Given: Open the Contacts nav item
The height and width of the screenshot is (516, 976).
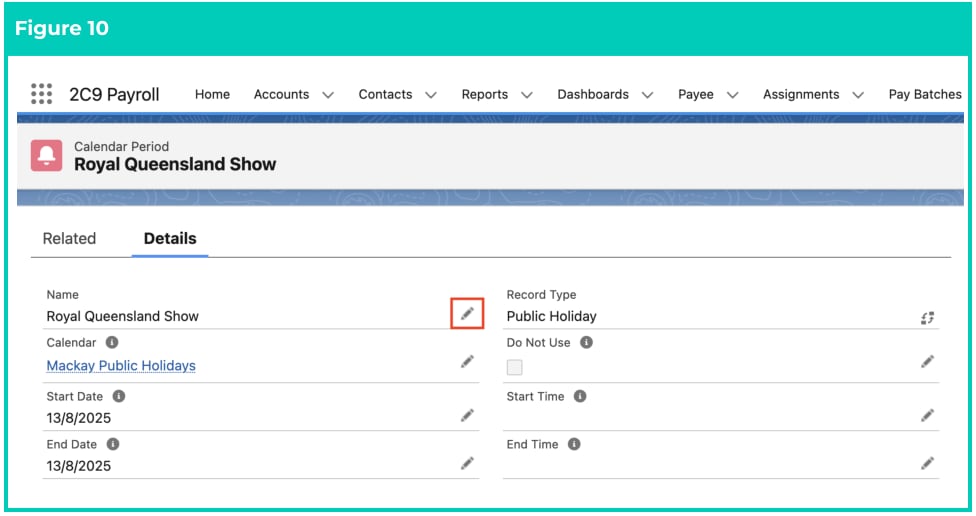Looking at the screenshot, I should tap(385, 94).
